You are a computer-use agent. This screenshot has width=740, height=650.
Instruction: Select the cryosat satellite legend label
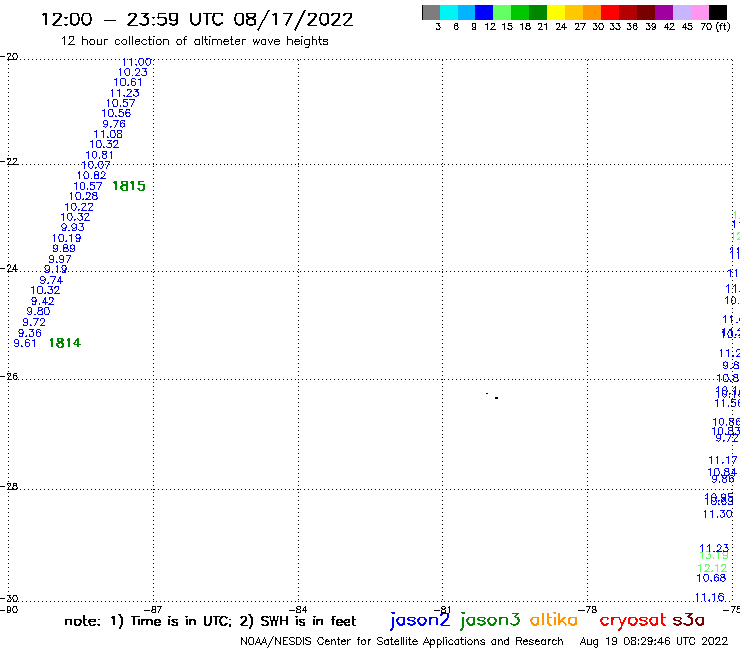(632, 620)
